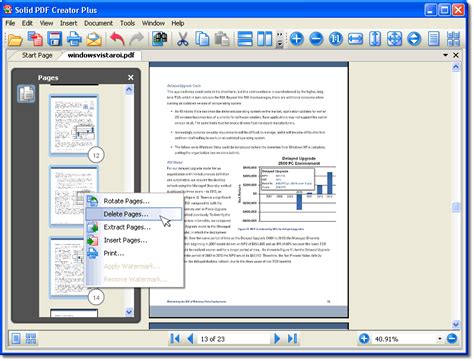Click the page number field 13 of 23
Image resolution: width=474 pixels, height=361 pixels.
(x=233, y=339)
